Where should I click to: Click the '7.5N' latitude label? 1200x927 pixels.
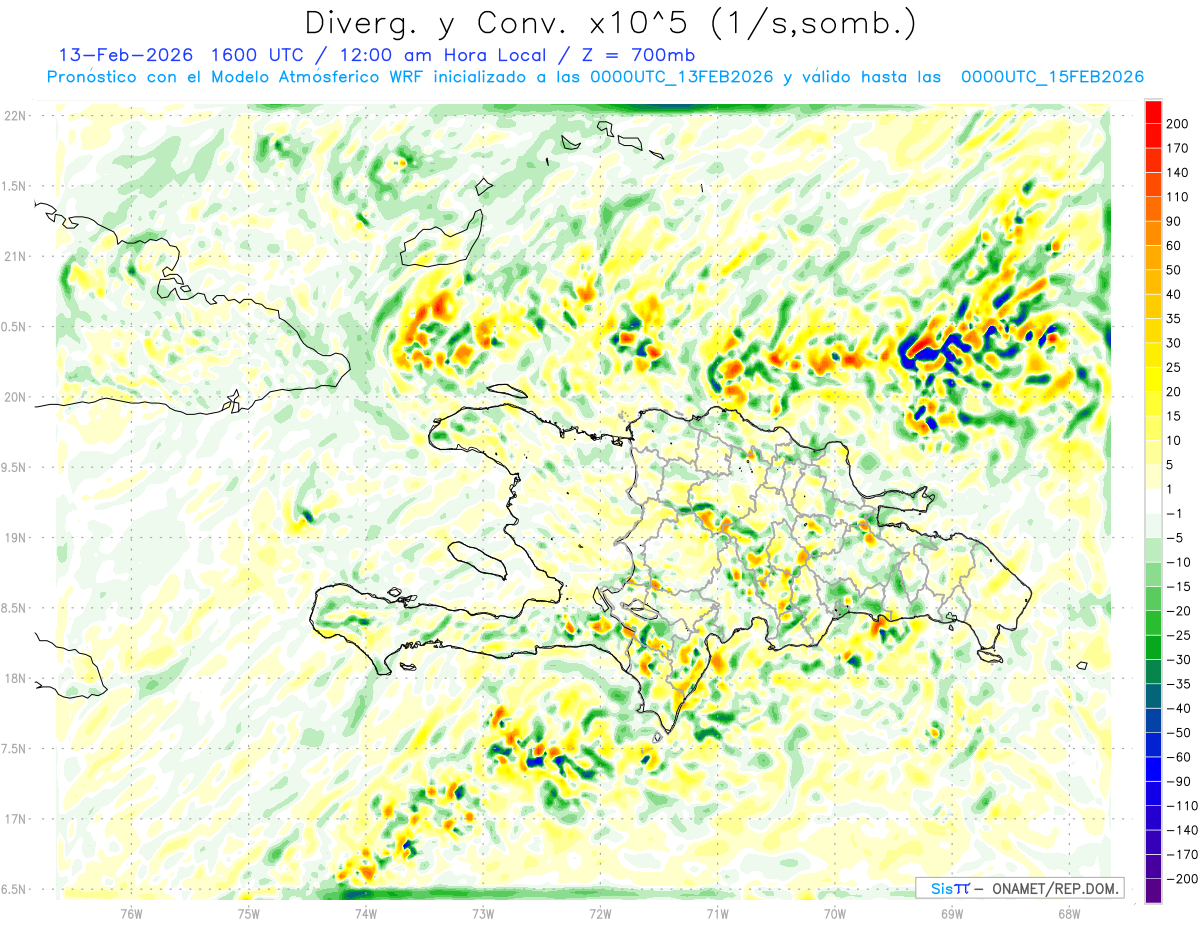[15, 749]
